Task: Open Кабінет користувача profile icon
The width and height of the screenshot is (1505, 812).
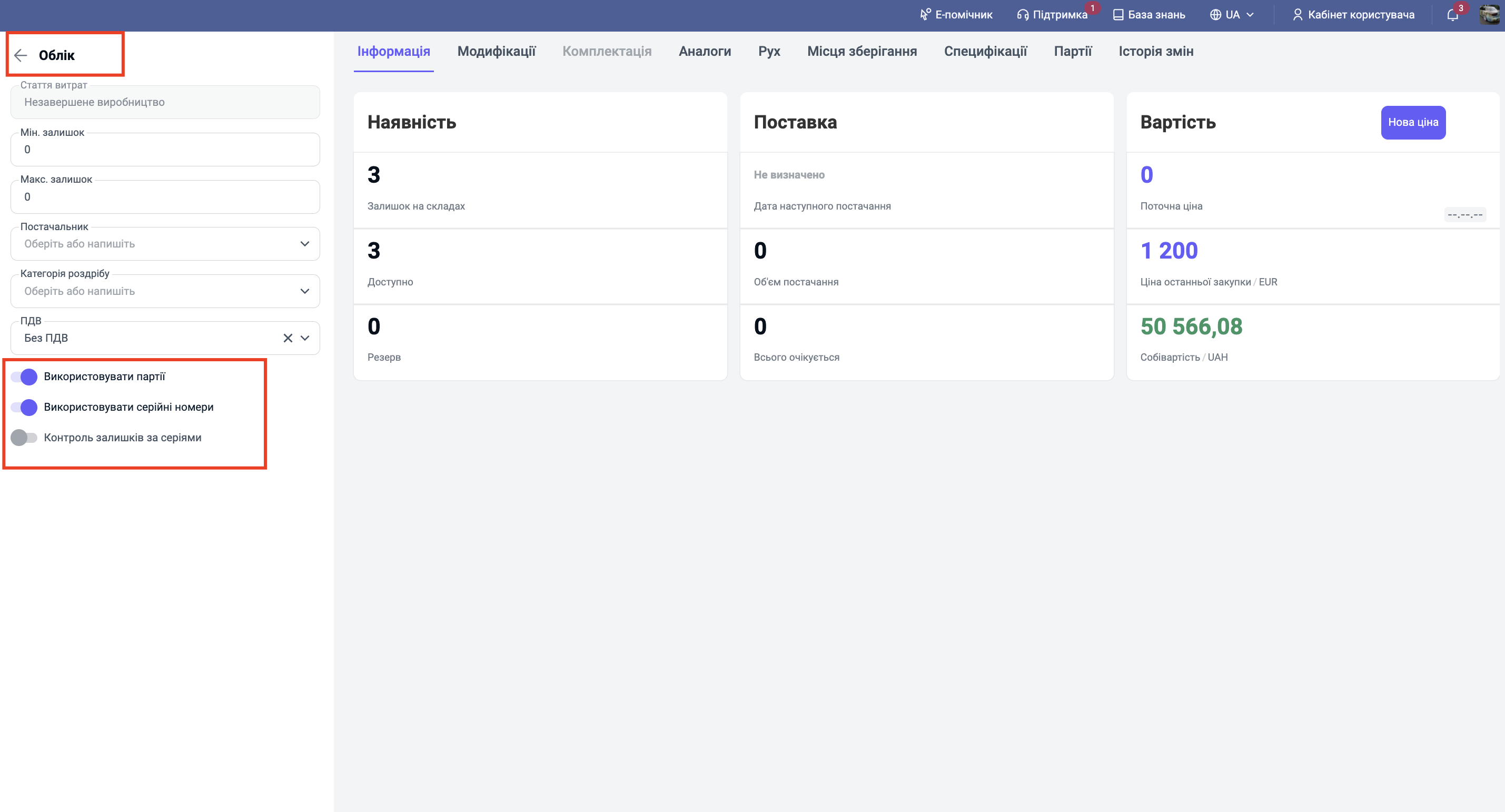Action: point(1297,15)
